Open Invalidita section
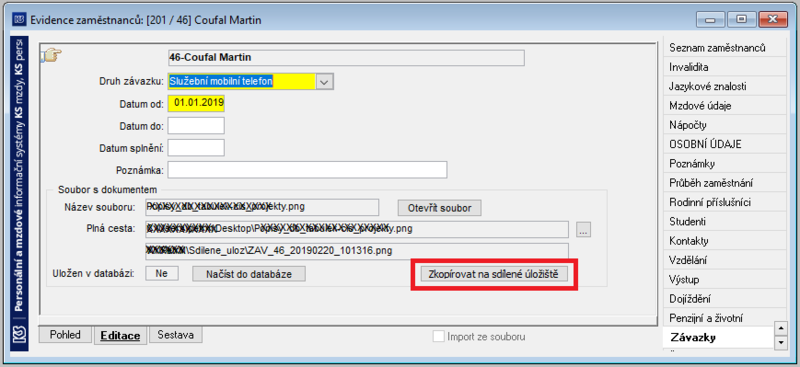 coord(725,67)
